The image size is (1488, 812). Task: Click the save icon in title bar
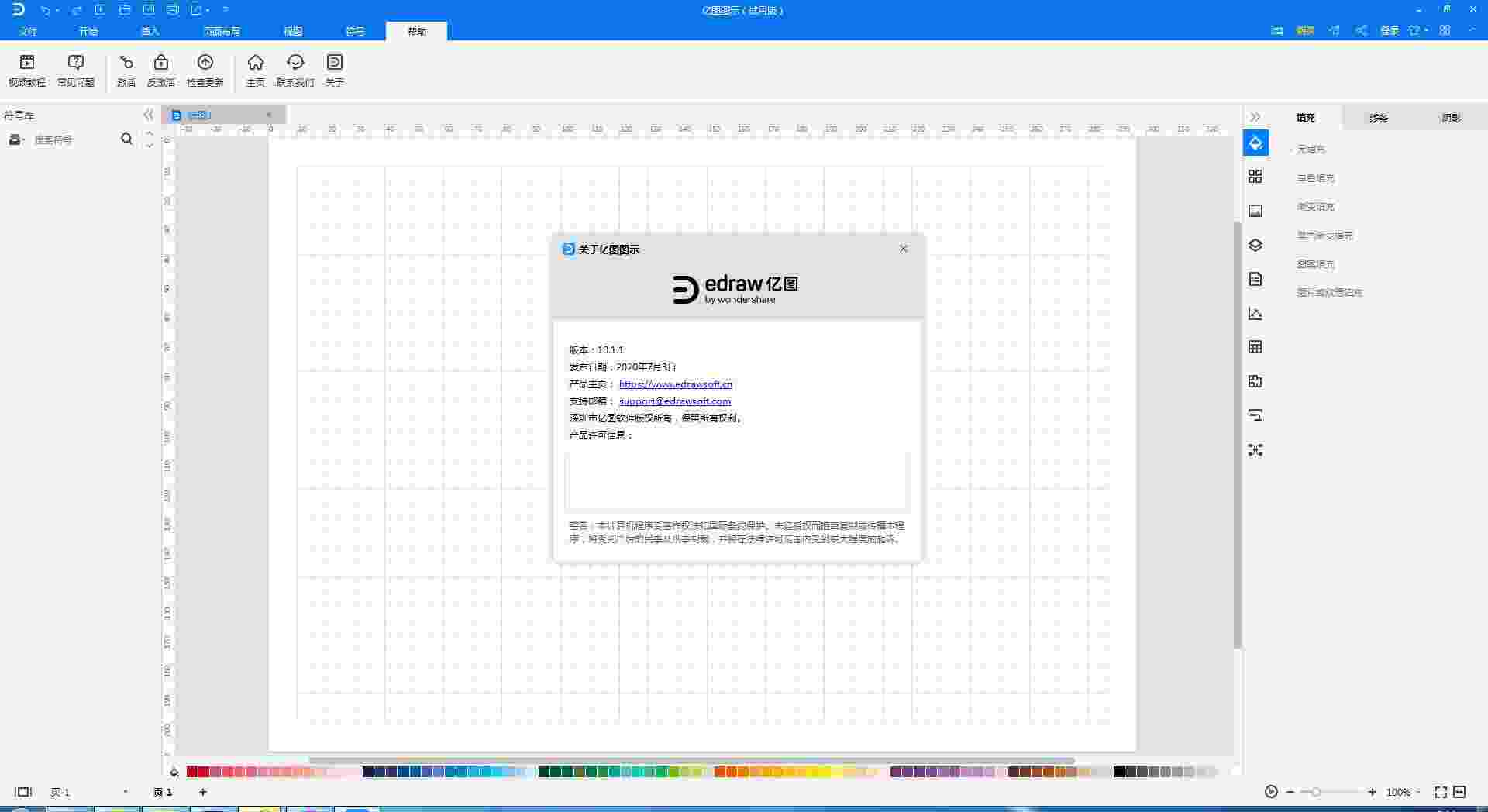point(149,10)
